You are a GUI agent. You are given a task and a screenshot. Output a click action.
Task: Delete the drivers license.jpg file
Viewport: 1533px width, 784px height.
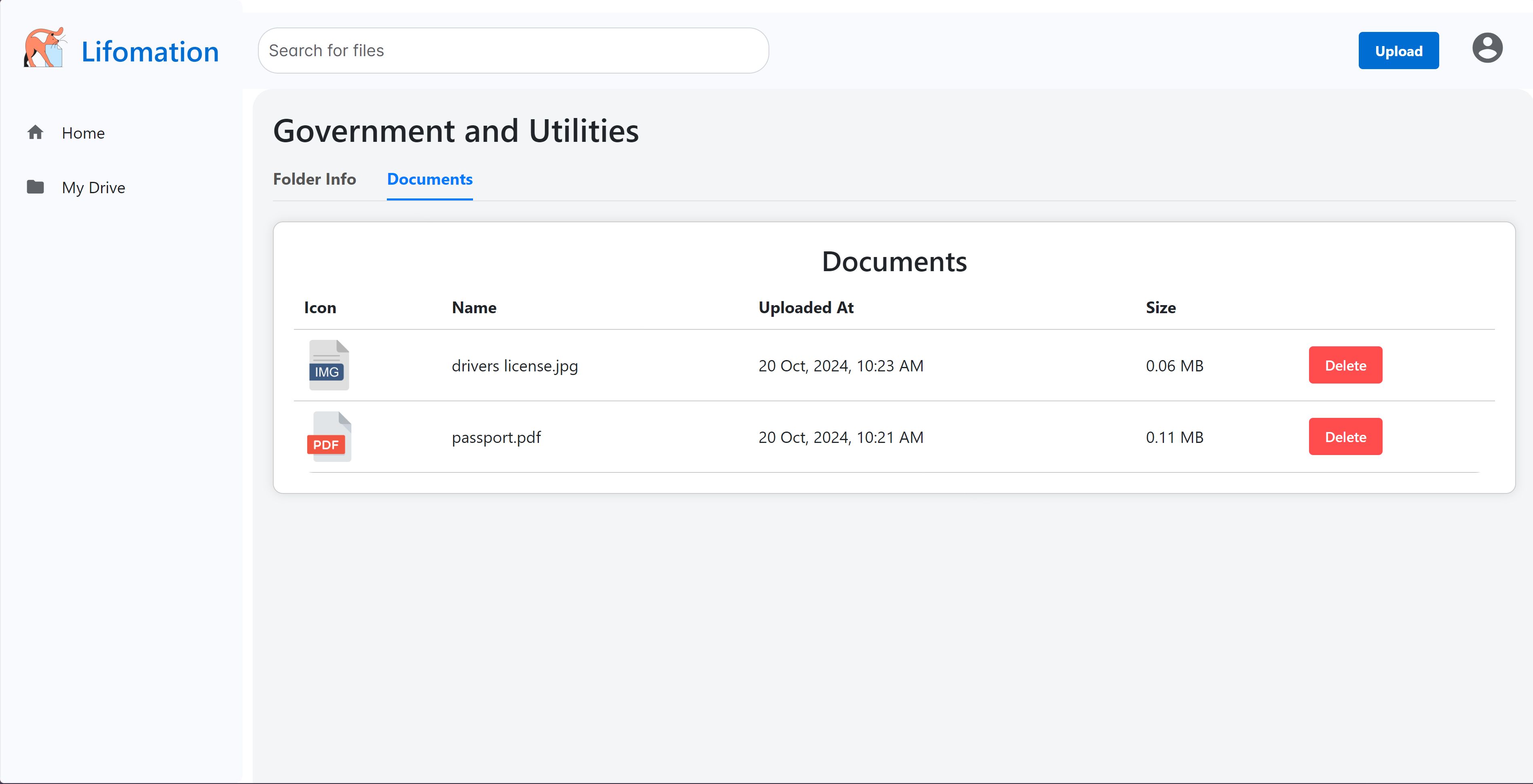pos(1345,365)
